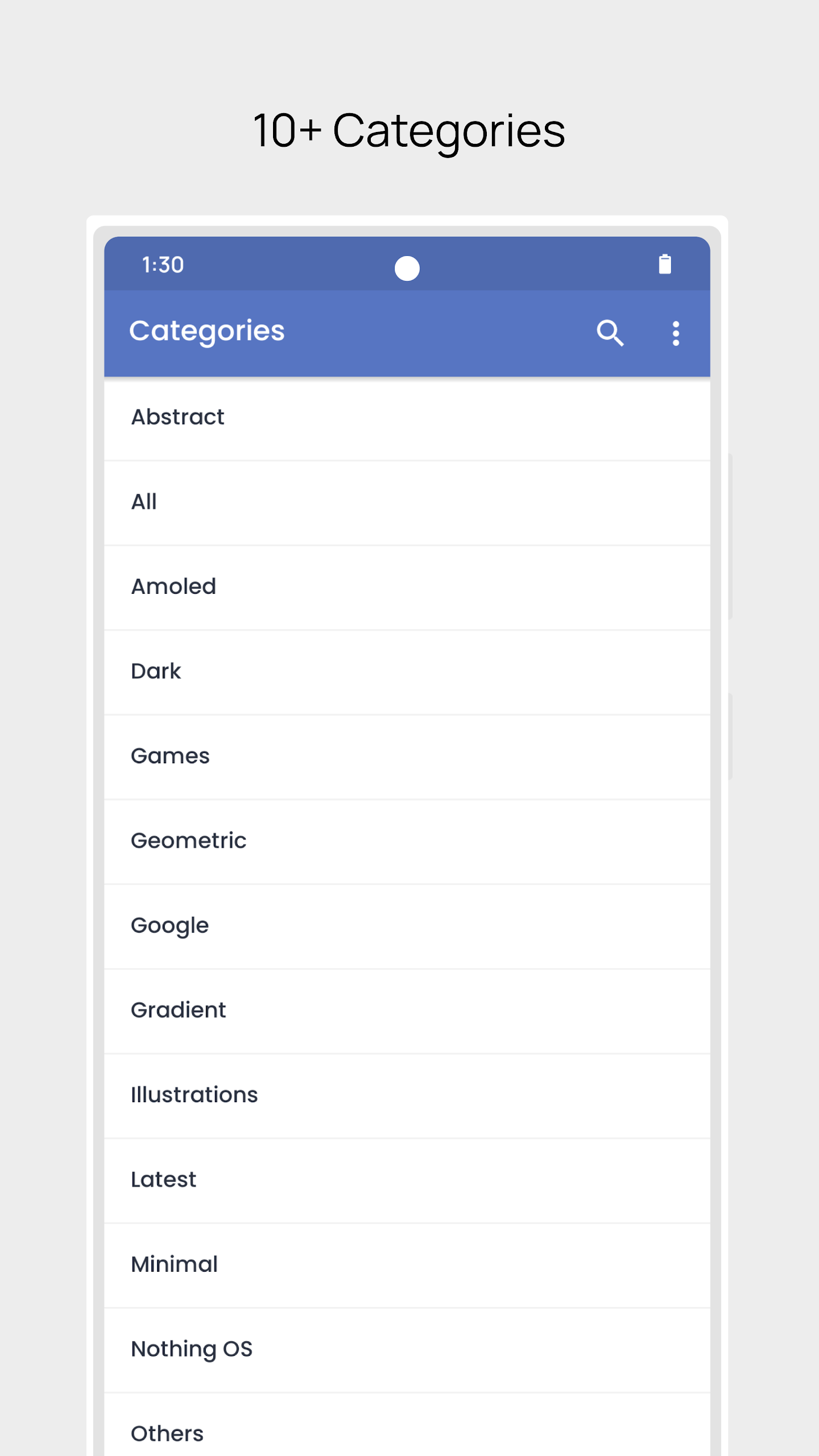Open the Dark wallpapers category

pyautogui.click(x=407, y=672)
